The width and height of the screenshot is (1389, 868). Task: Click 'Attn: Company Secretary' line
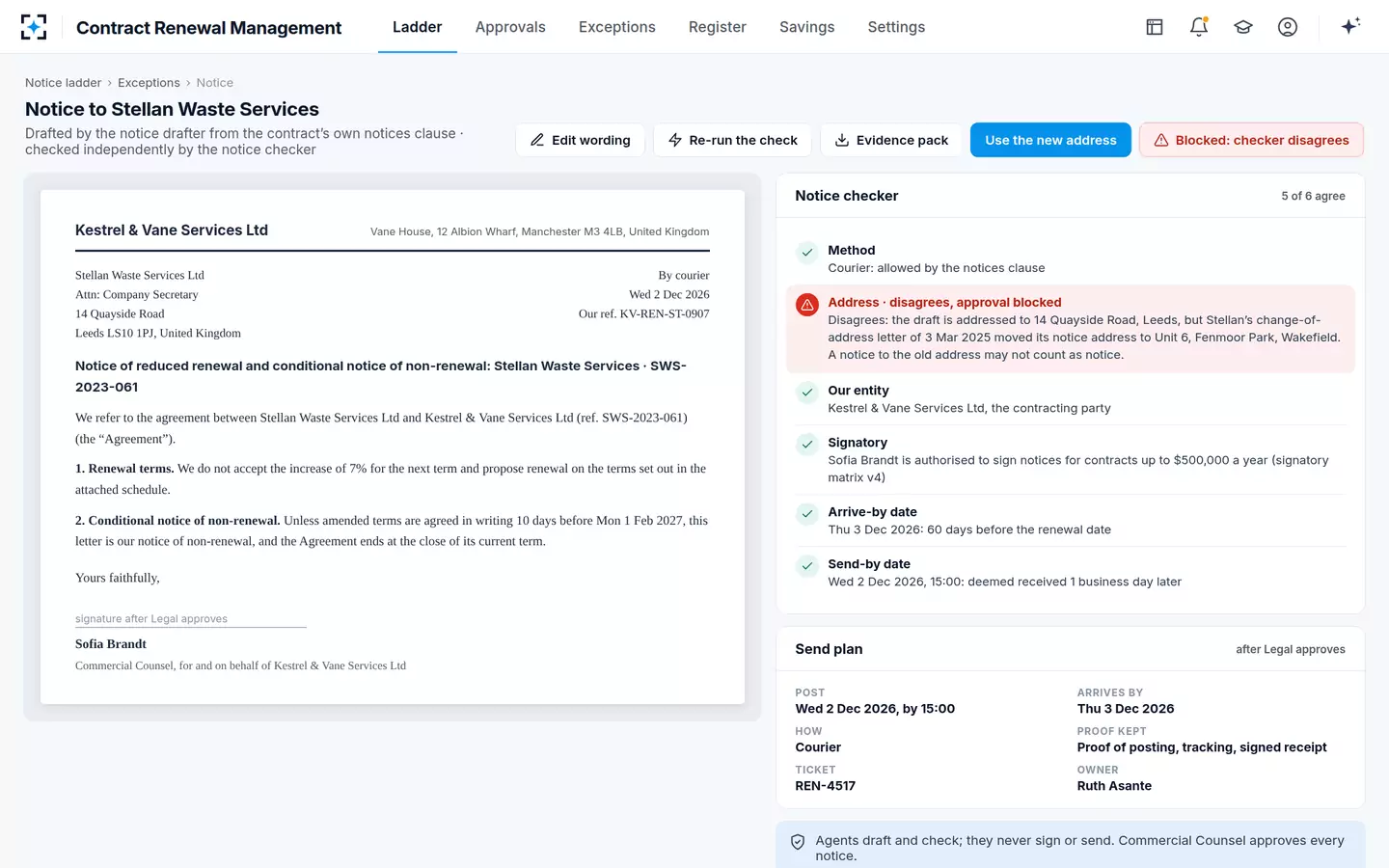tap(137, 294)
